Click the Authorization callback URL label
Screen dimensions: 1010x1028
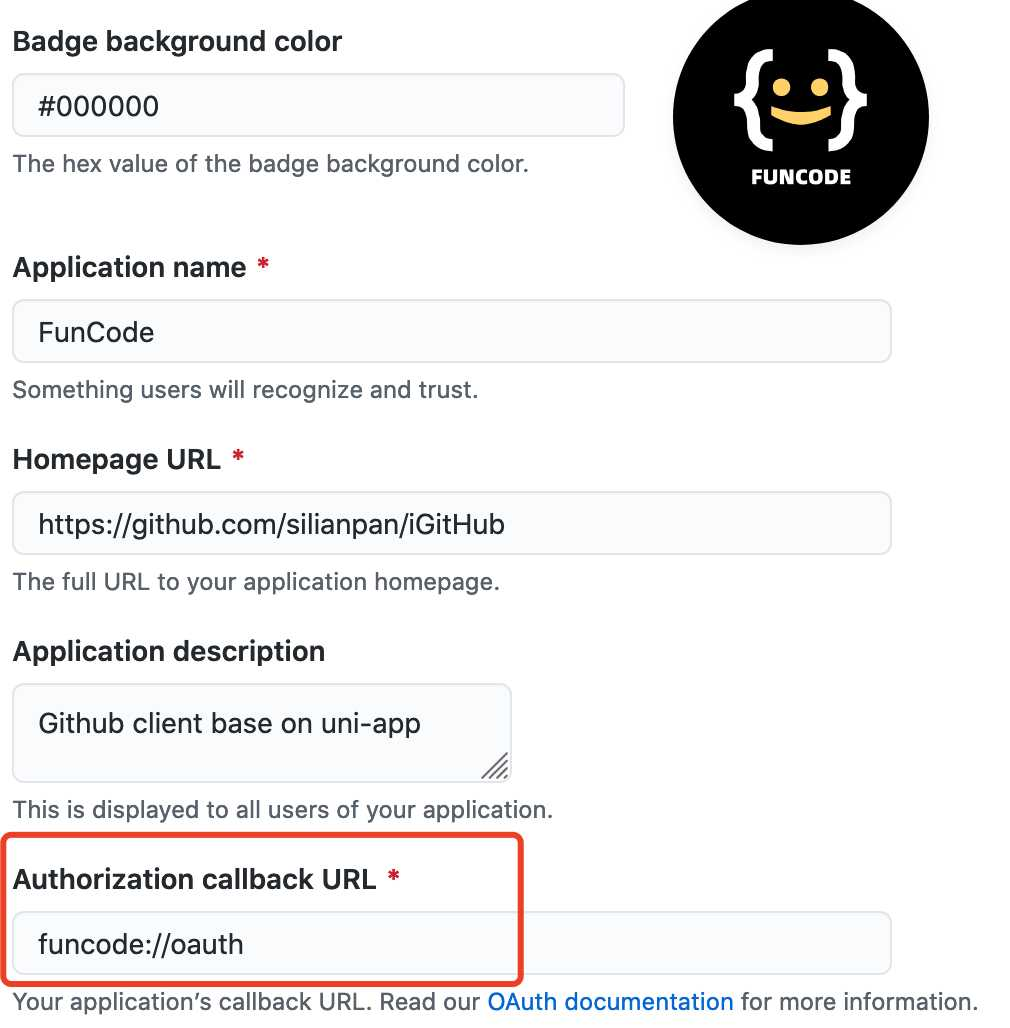194,879
